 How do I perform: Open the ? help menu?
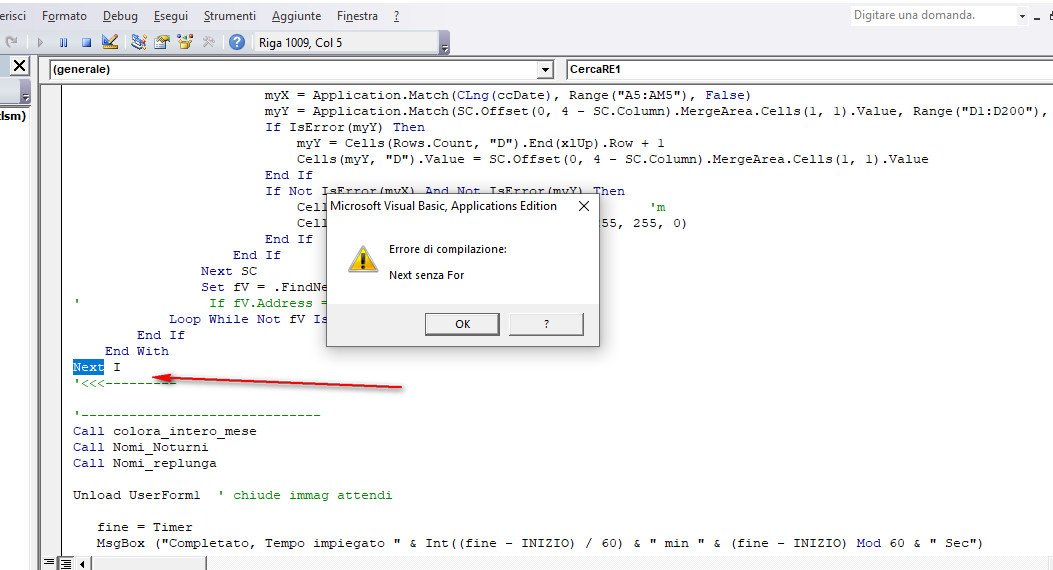click(x=396, y=15)
